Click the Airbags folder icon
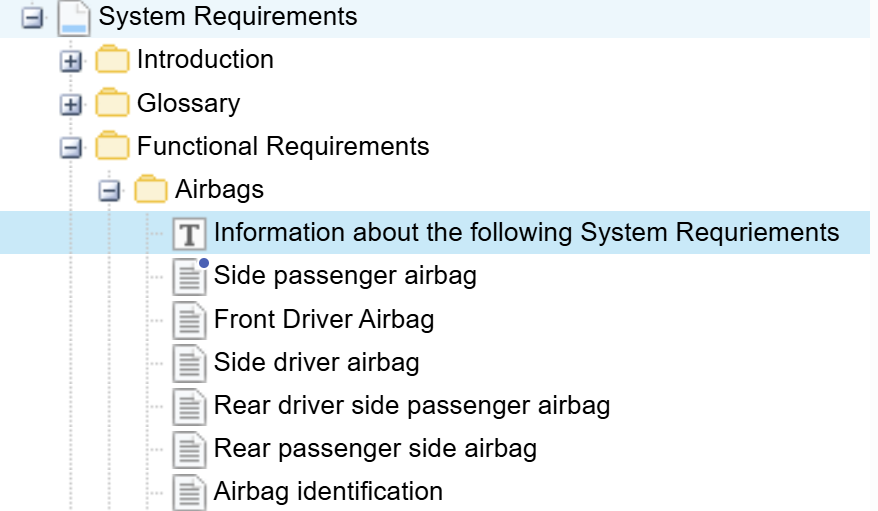This screenshot has width=878, height=511. [x=151, y=189]
